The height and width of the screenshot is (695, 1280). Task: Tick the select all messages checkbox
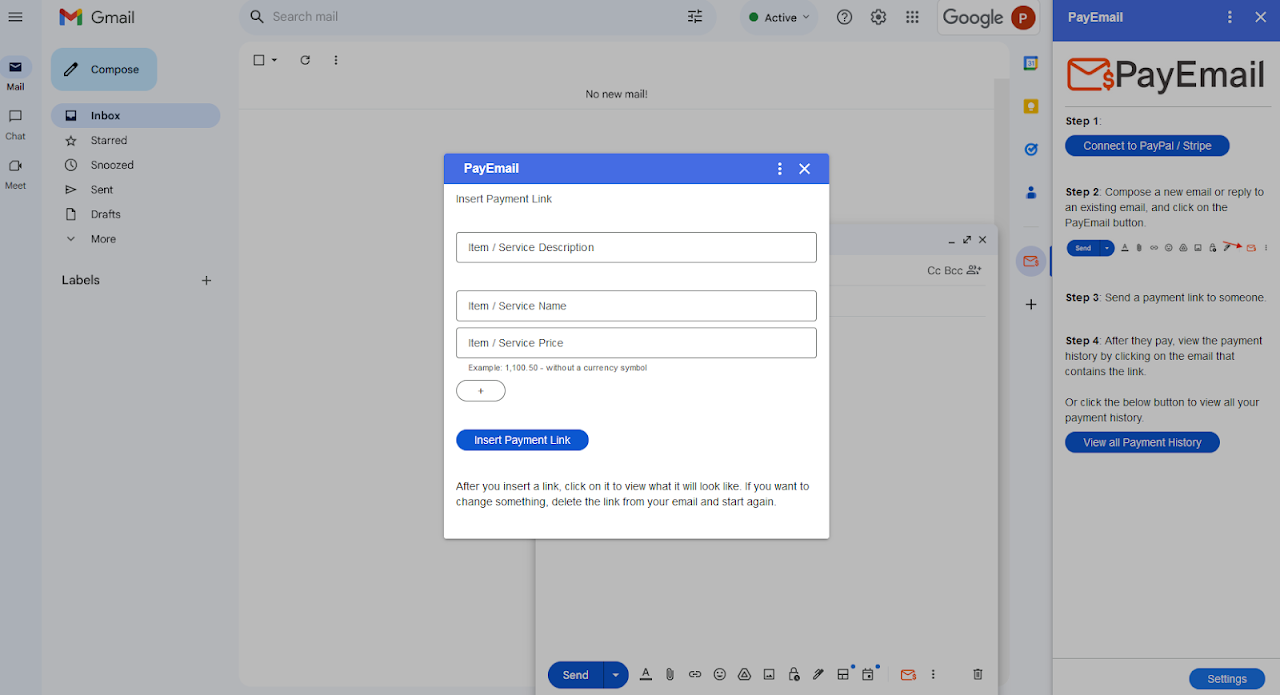tap(259, 60)
